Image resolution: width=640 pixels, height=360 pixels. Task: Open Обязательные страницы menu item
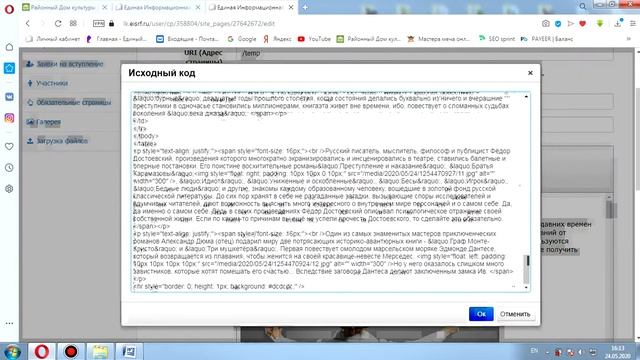69,102
